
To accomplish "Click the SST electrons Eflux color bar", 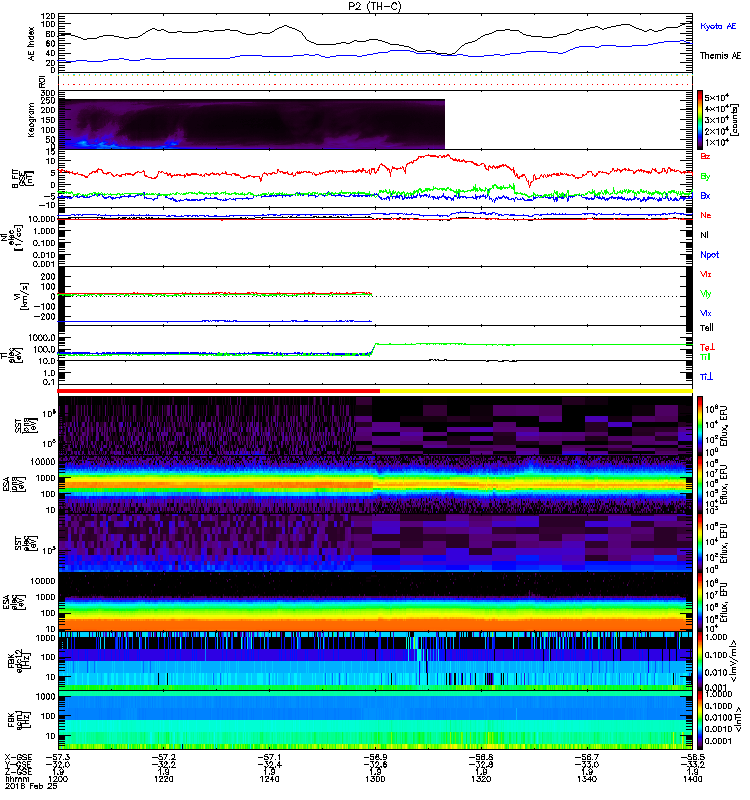I will point(699,543).
